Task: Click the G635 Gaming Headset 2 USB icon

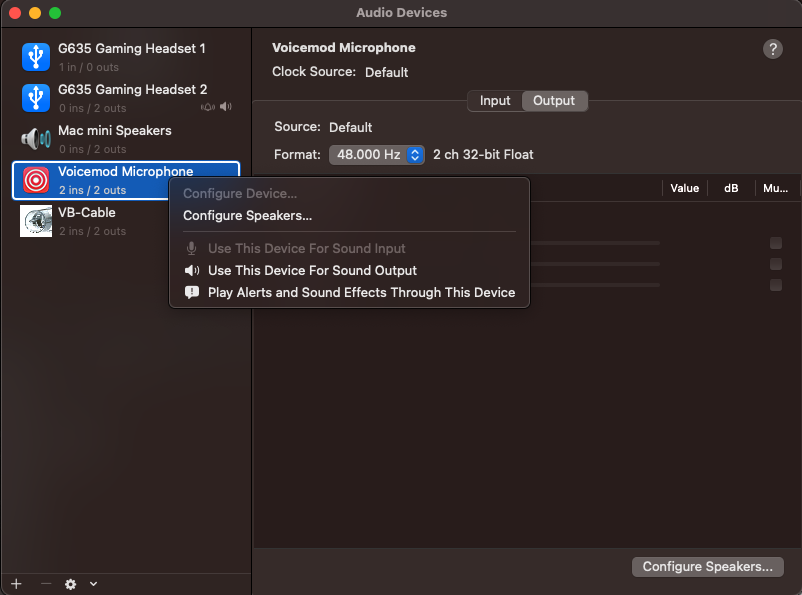Action: (x=36, y=98)
